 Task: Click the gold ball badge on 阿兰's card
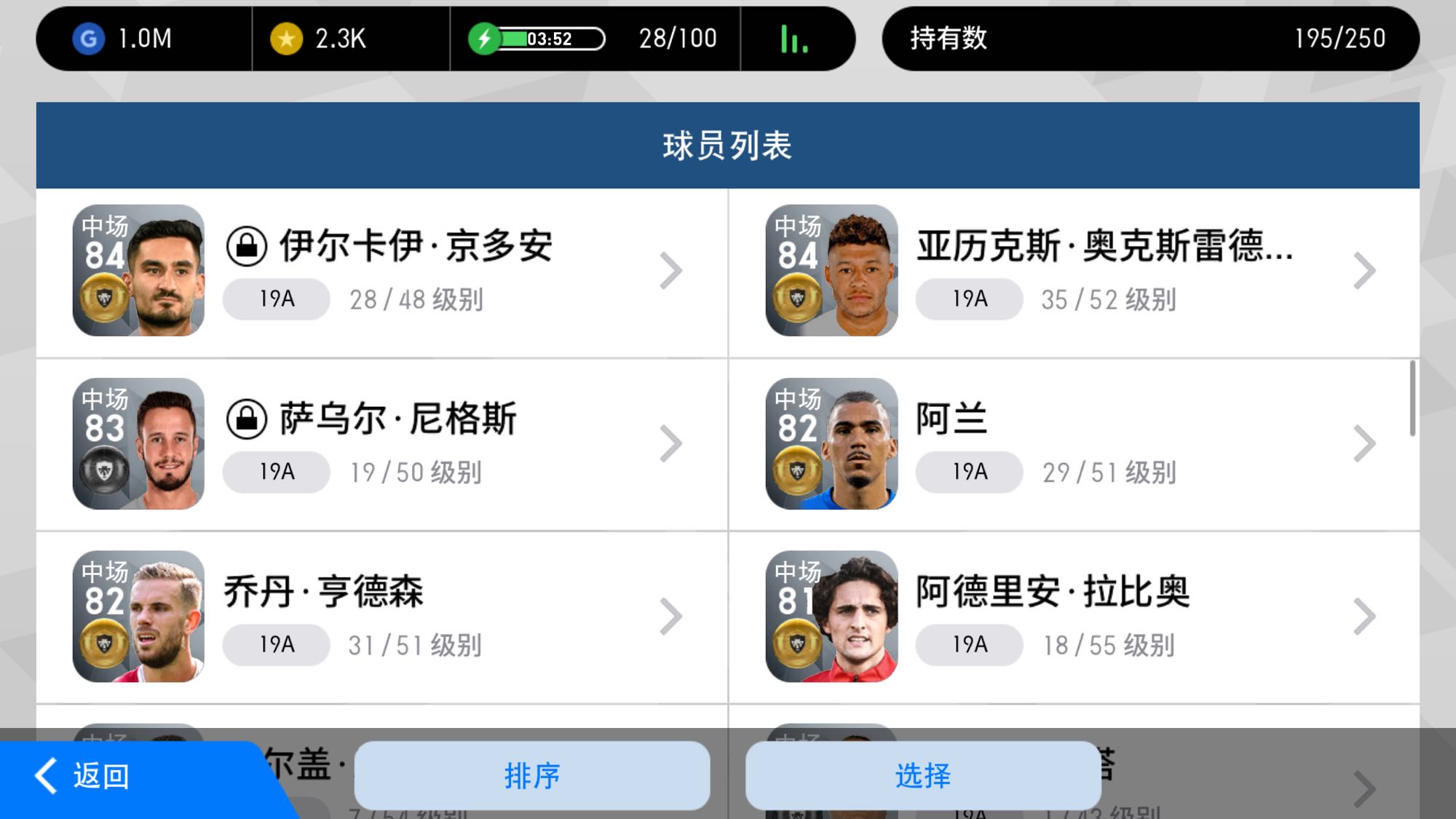tap(798, 471)
